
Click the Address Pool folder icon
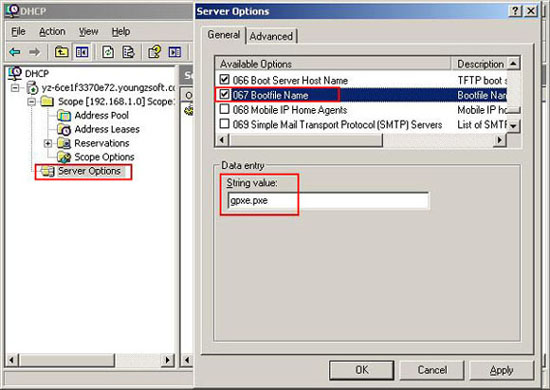tap(64, 115)
